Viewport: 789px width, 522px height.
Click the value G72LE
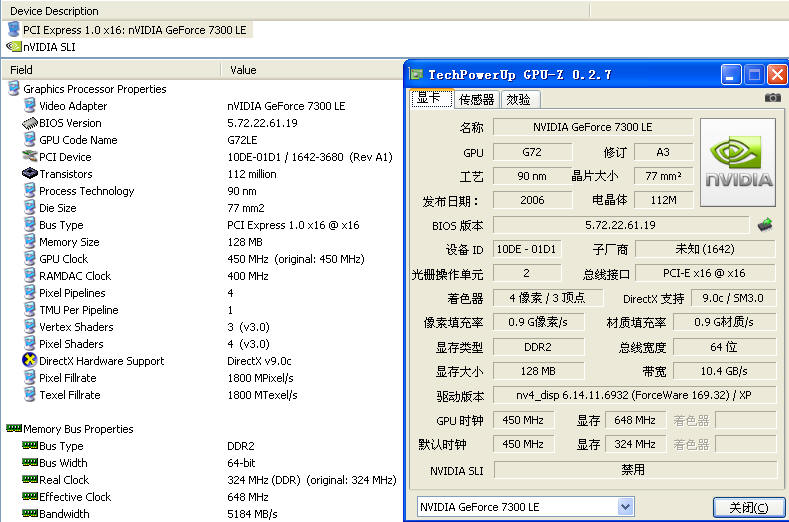(242, 140)
